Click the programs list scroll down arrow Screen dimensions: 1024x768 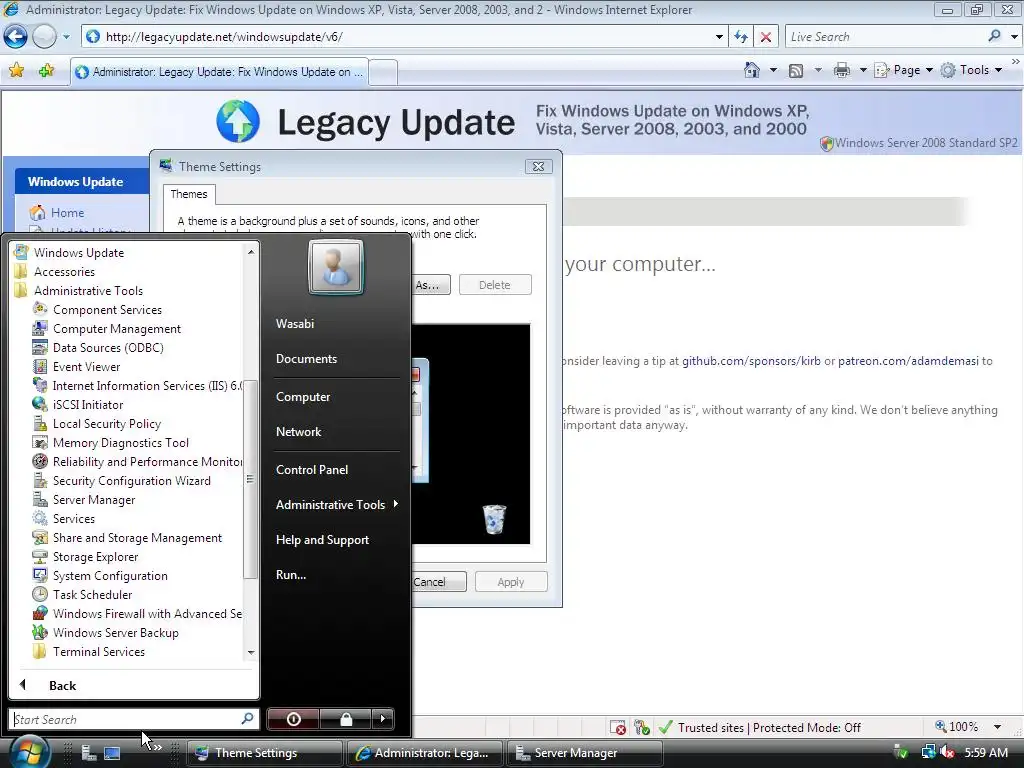(251, 652)
